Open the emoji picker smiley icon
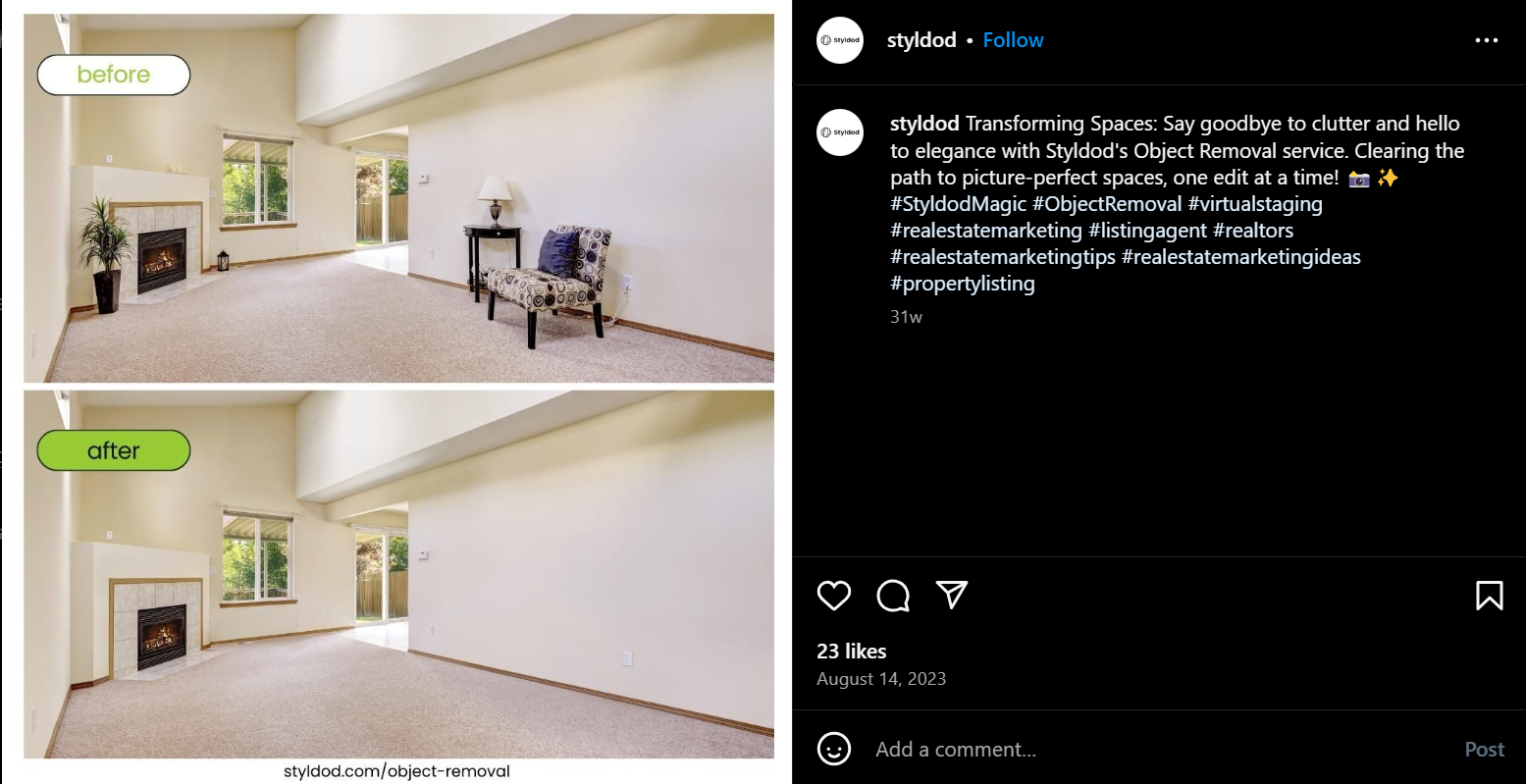Screen dimensions: 1526x784 [x=834, y=750]
